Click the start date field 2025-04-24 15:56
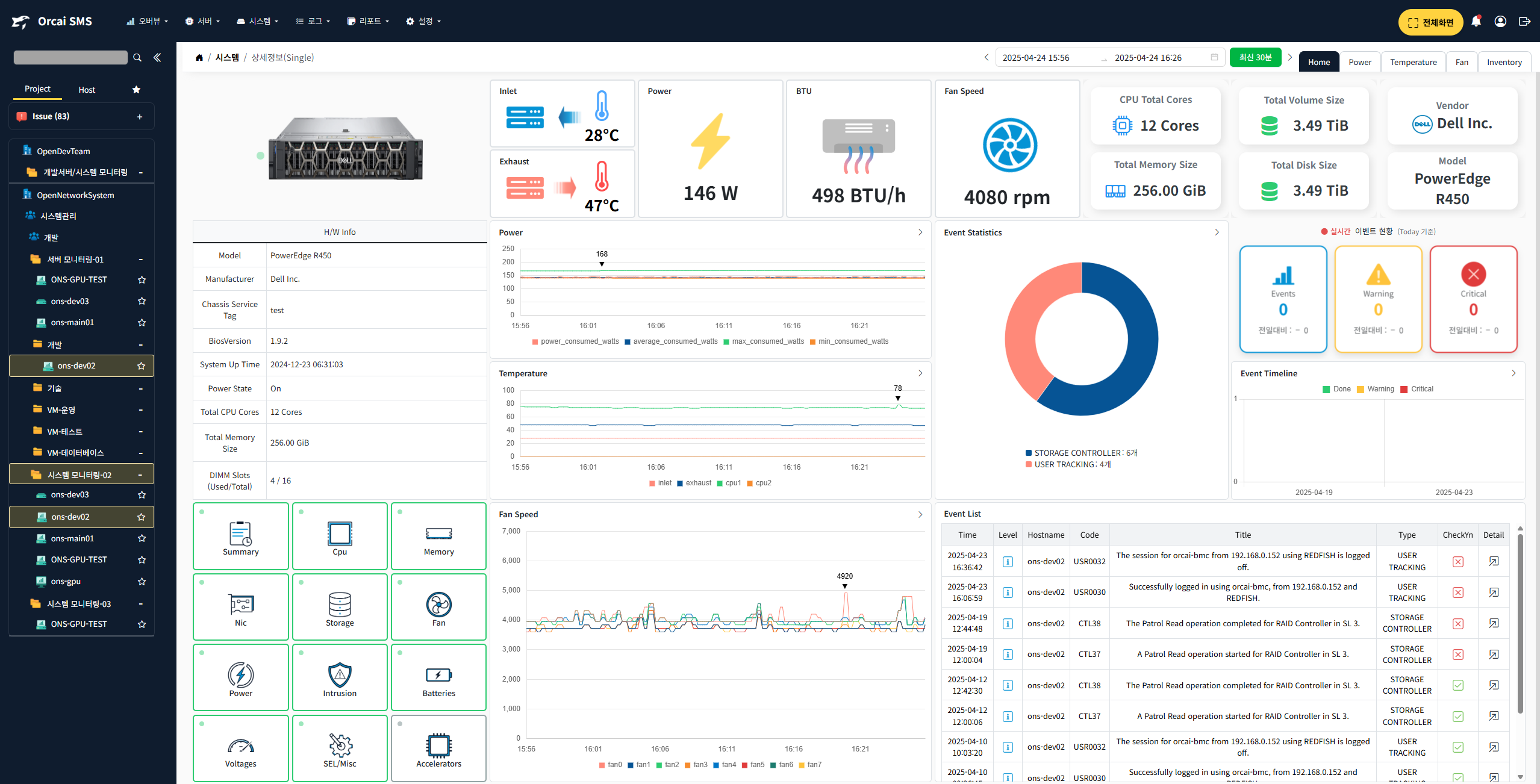The height and width of the screenshot is (784, 1540). (x=1036, y=58)
